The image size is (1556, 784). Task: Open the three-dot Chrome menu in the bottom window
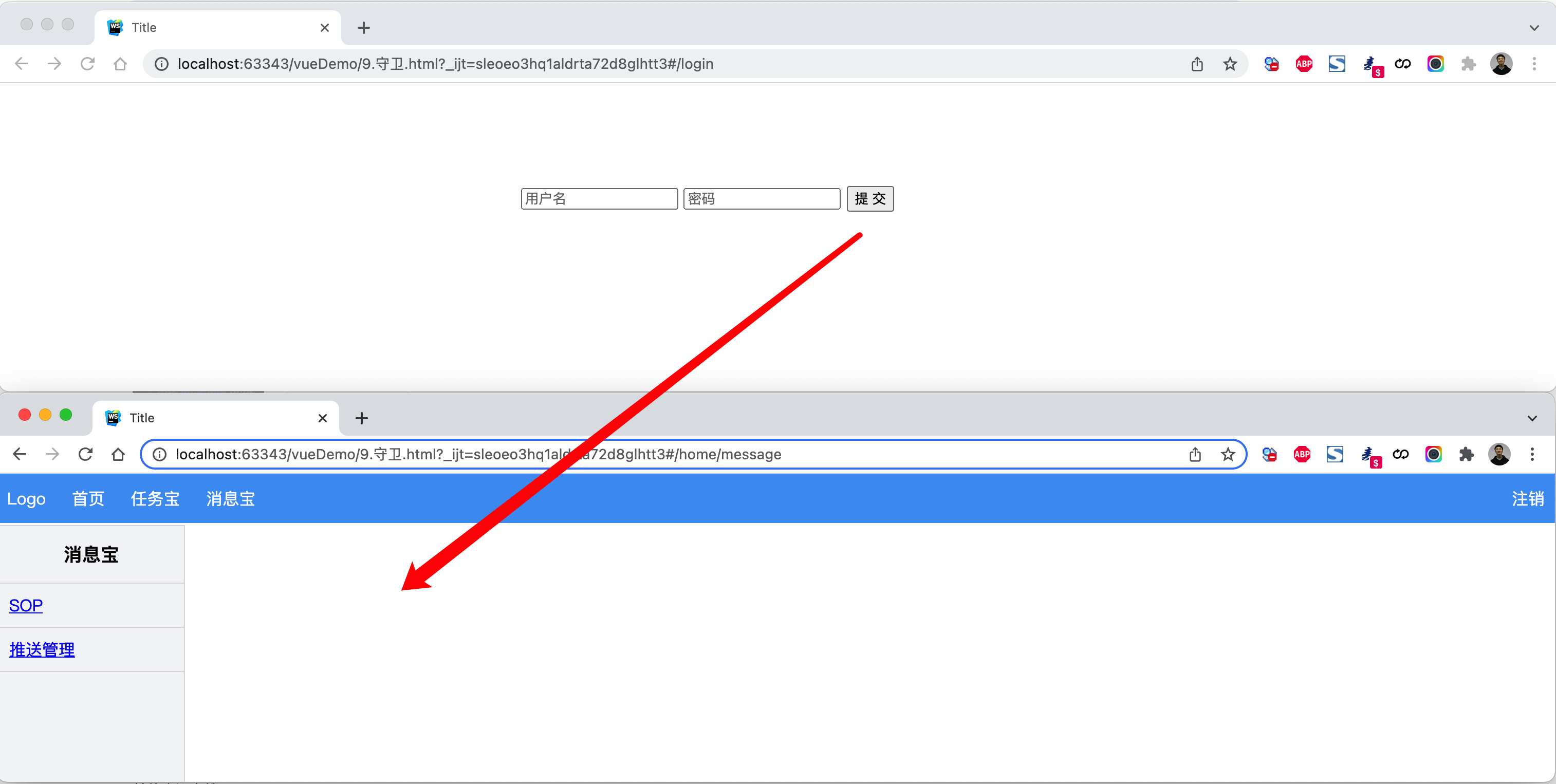[x=1532, y=454]
